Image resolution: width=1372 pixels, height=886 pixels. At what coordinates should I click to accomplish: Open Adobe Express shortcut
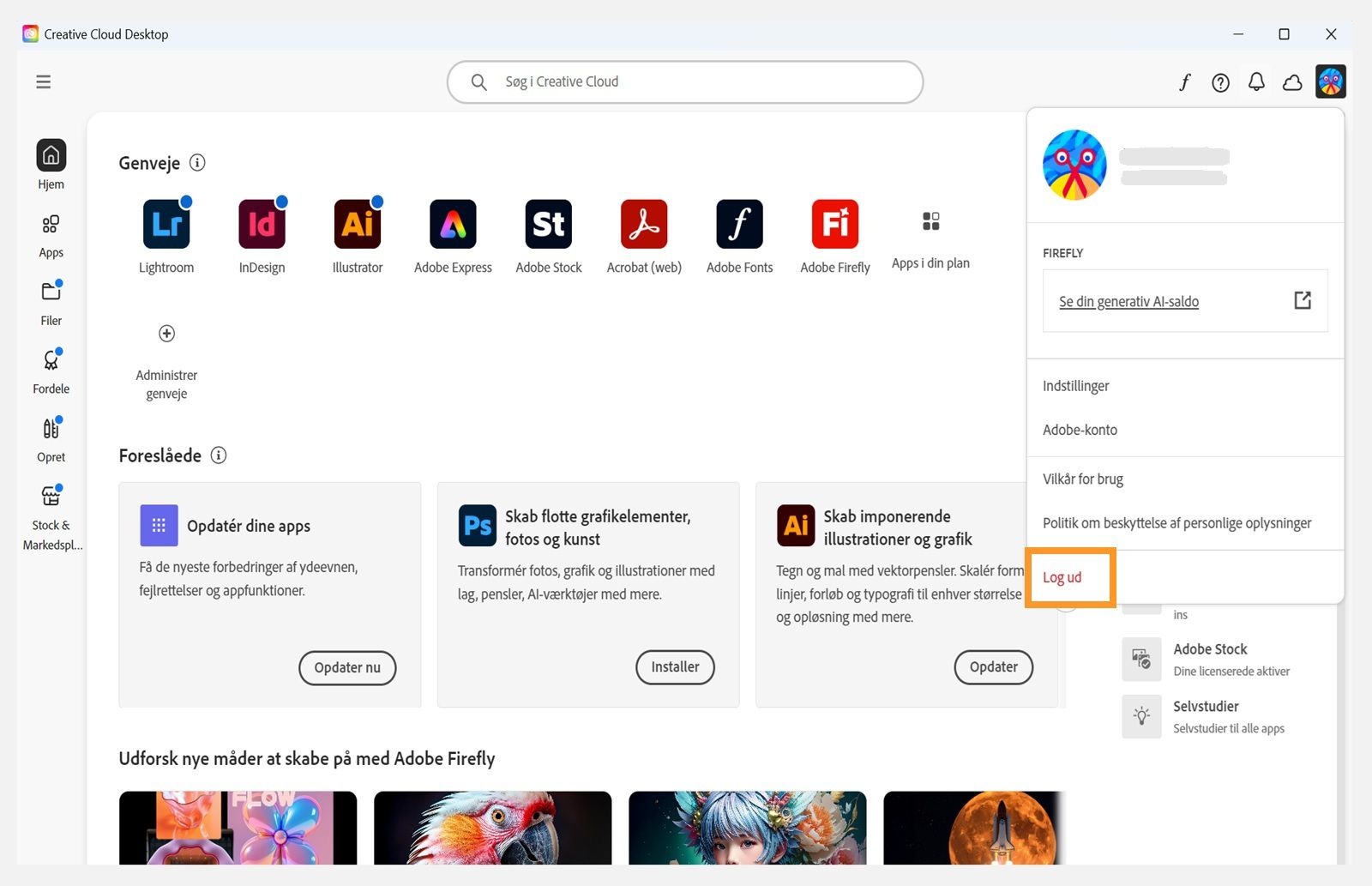click(453, 224)
